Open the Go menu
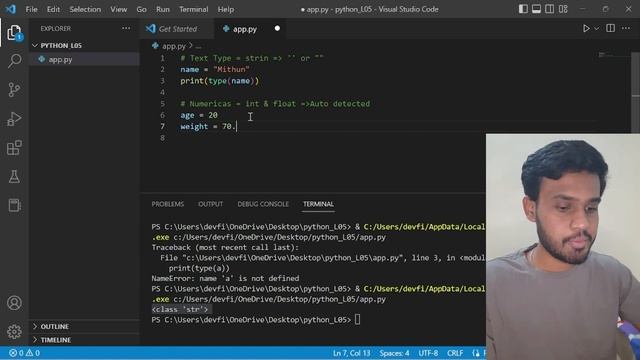 click(141, 9)
